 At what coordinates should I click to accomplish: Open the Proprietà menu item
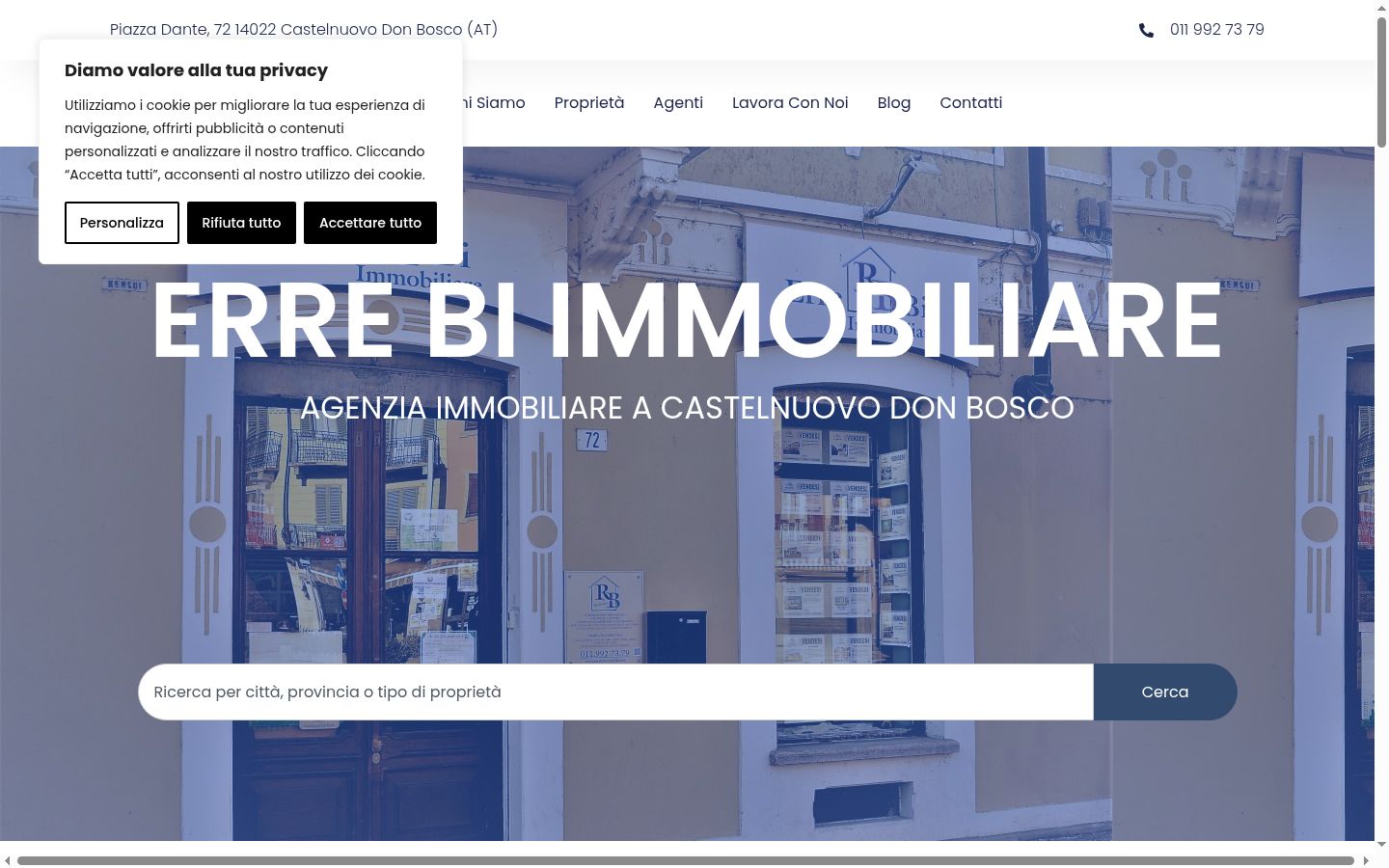pyautogui.click(x=589, y=103)
